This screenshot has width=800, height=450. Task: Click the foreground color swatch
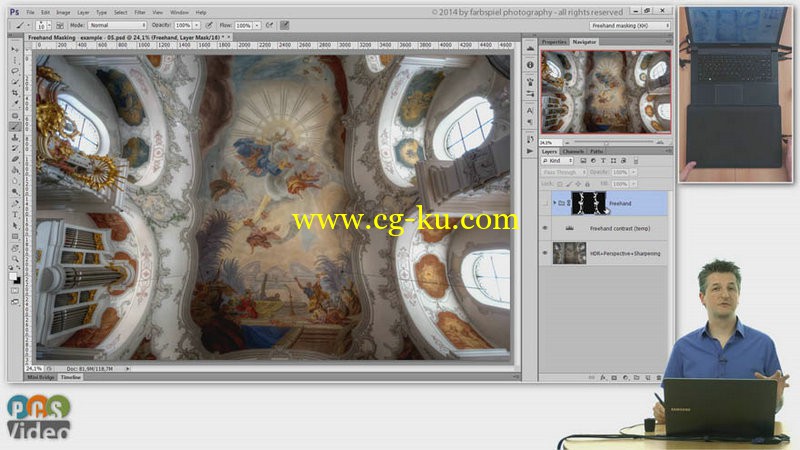coord(13,276)
